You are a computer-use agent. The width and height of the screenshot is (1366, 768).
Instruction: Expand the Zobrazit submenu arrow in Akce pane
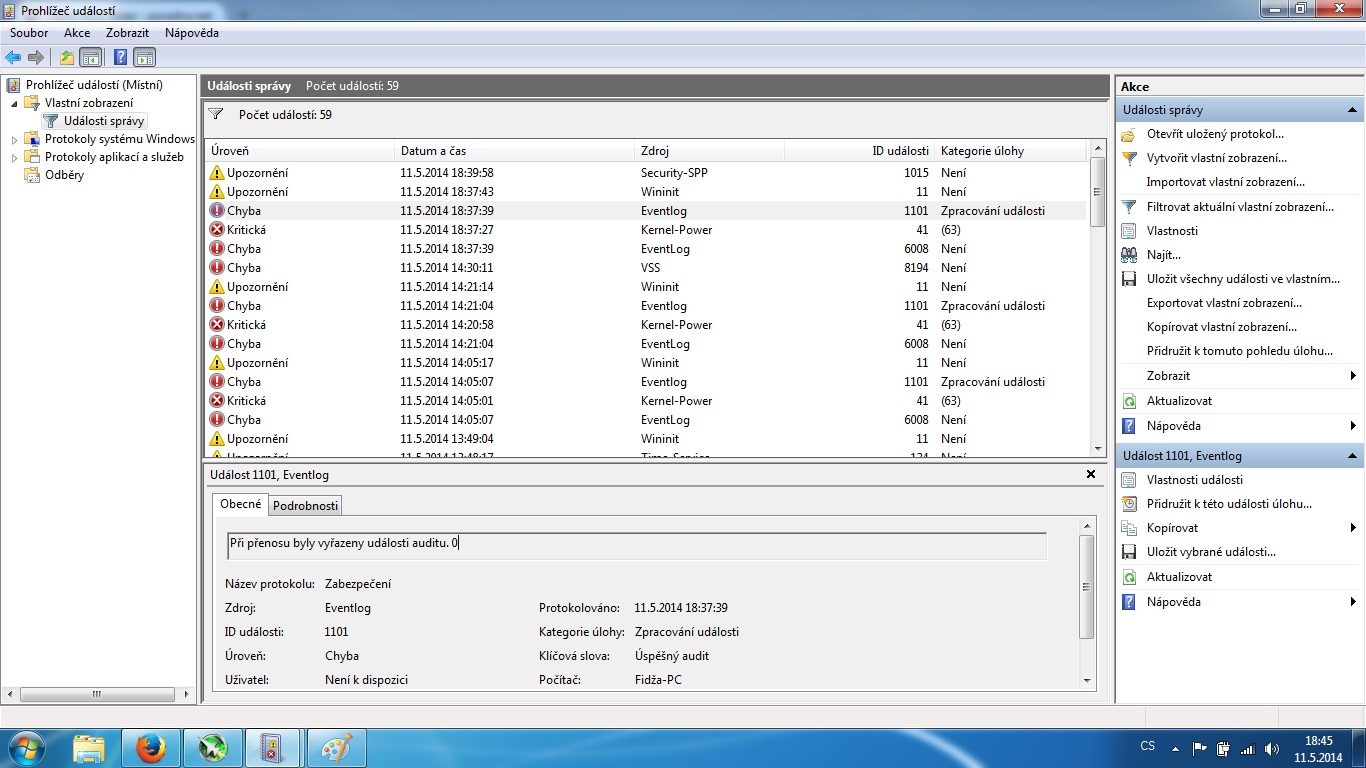point(1353,376)
